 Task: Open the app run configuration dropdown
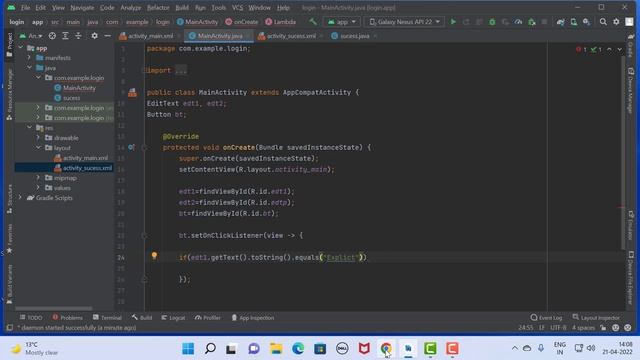click(x=342, y=22)
